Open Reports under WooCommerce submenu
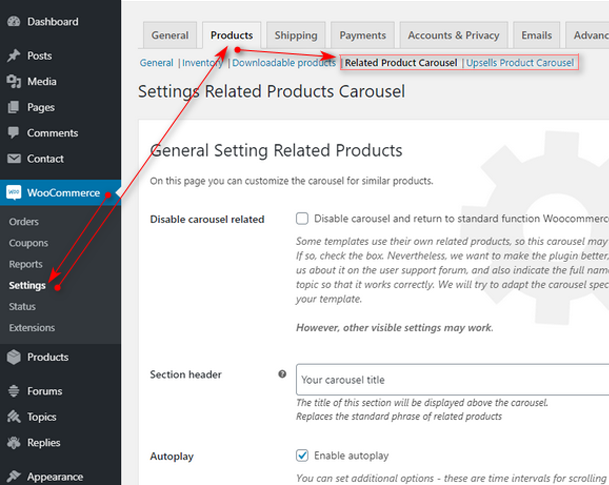Image resolution: width=609 pixels, height=485 pixels. (x=26, y=264)
